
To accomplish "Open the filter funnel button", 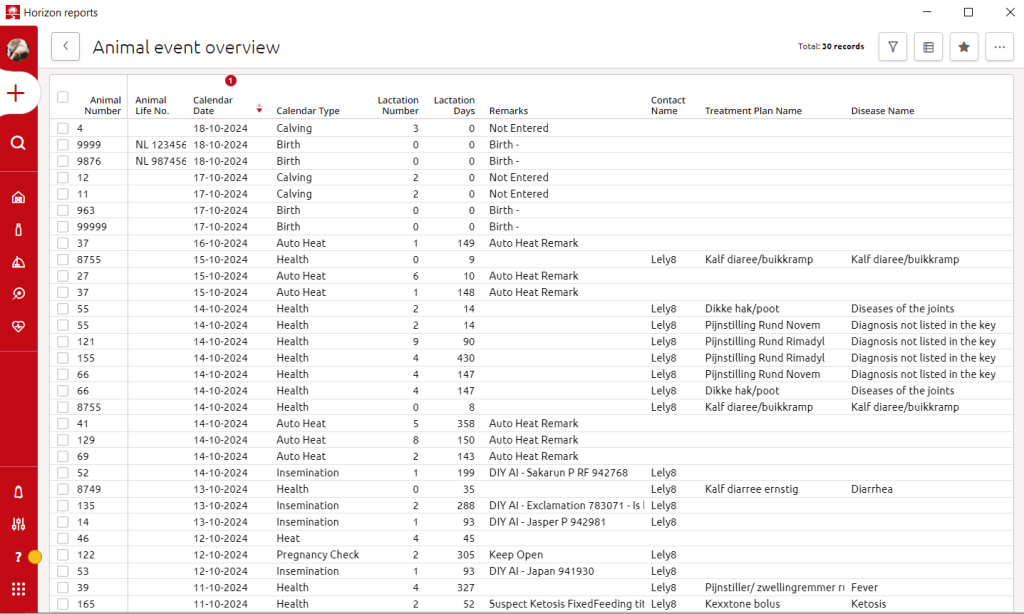I will coord(893,47).
